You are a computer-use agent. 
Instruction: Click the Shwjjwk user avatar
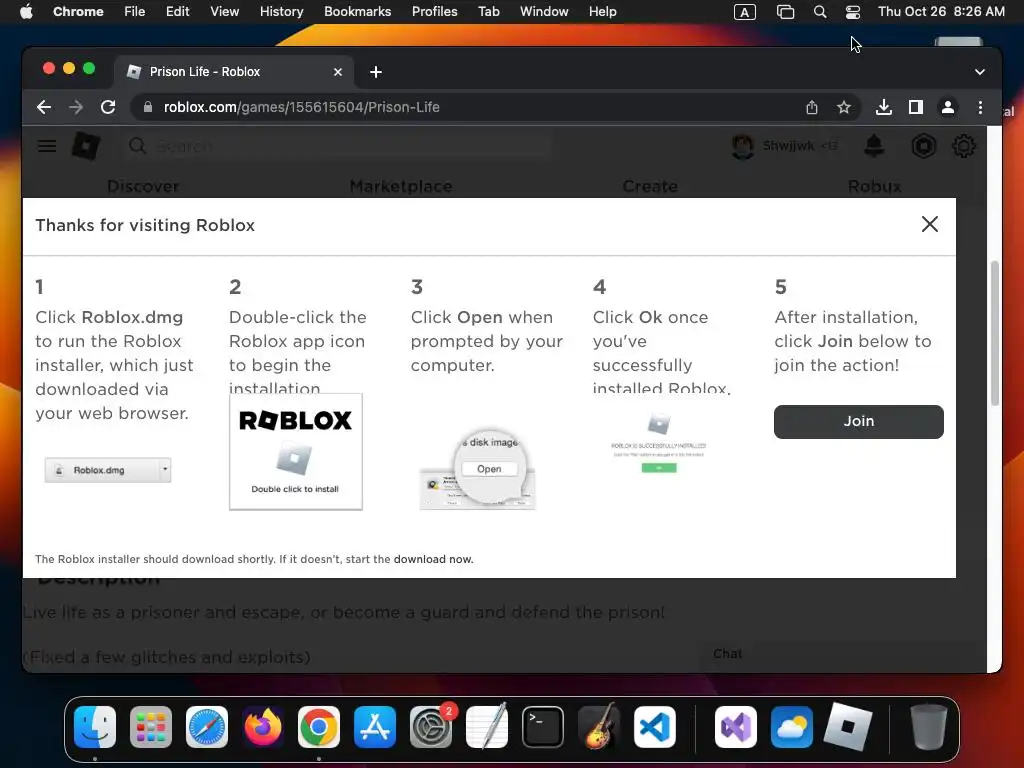pyautogui.click(x=743, y=146)
